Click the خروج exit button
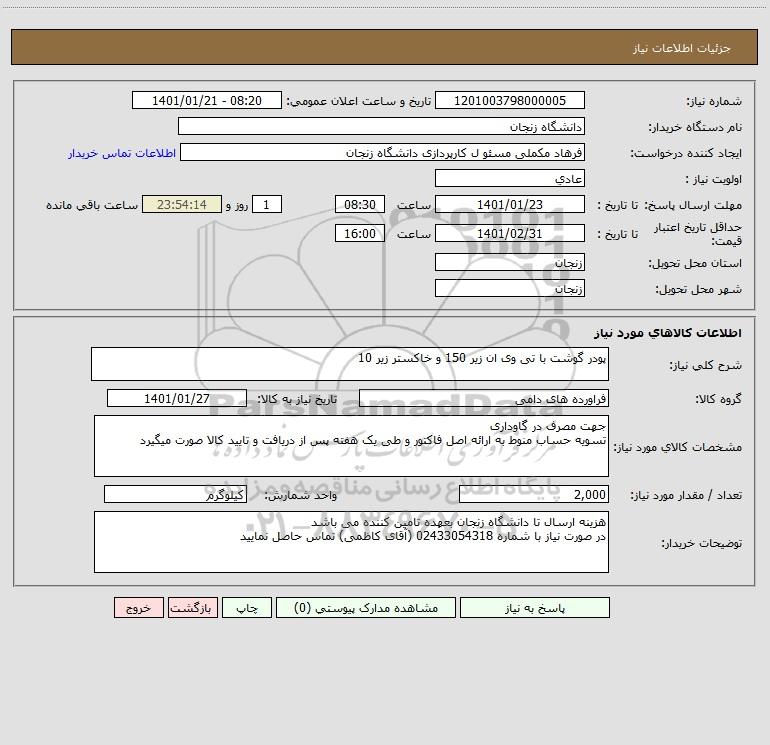 click(138, 608)
